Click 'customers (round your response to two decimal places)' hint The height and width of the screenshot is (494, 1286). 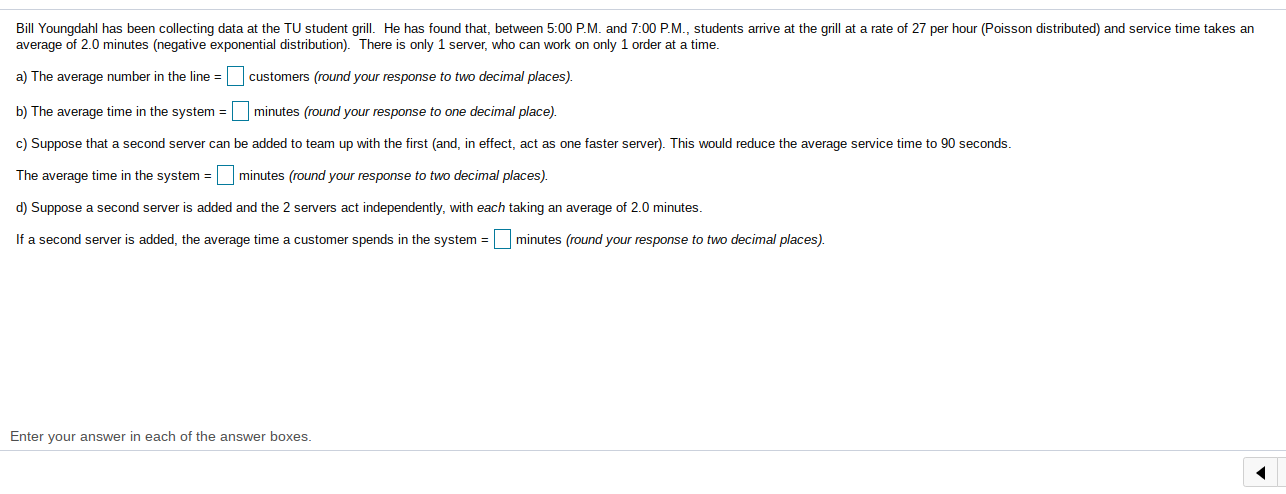point(411,77)
